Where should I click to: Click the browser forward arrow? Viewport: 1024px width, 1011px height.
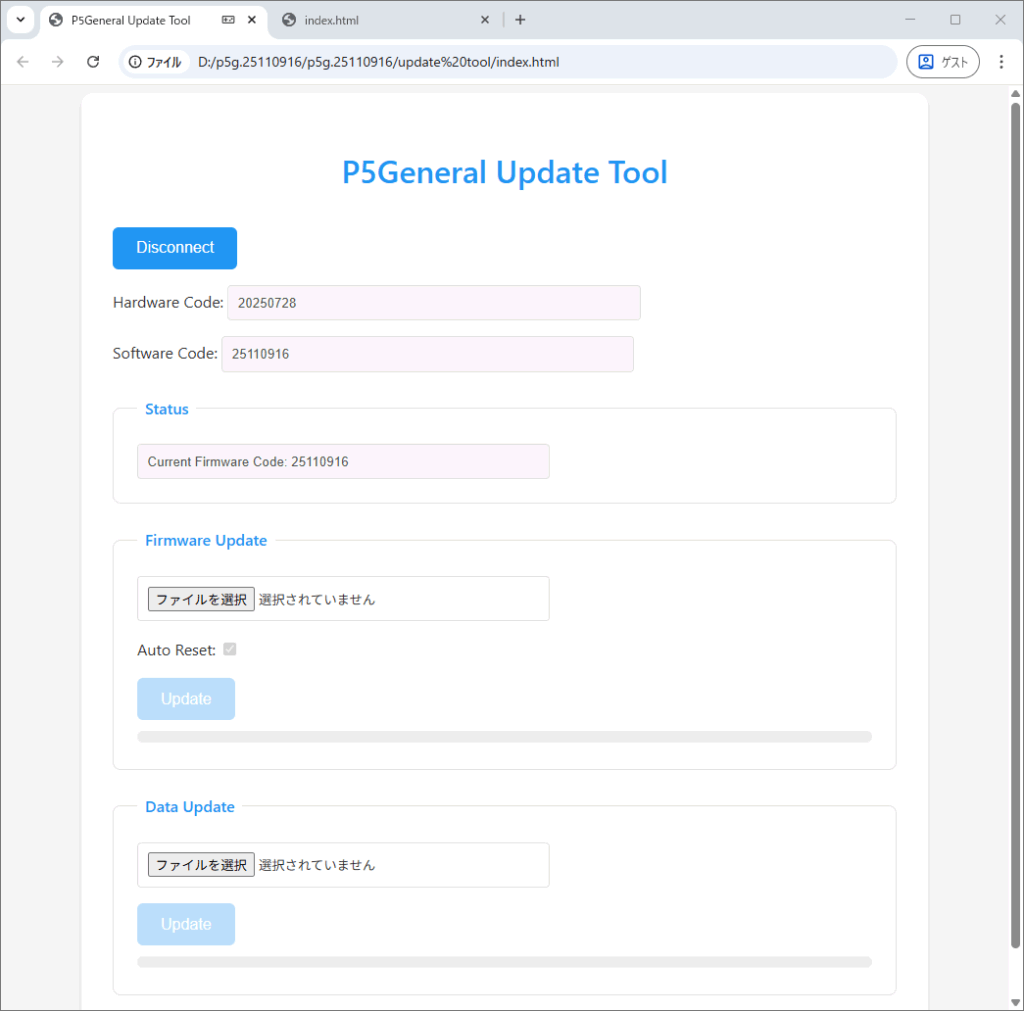58,62
